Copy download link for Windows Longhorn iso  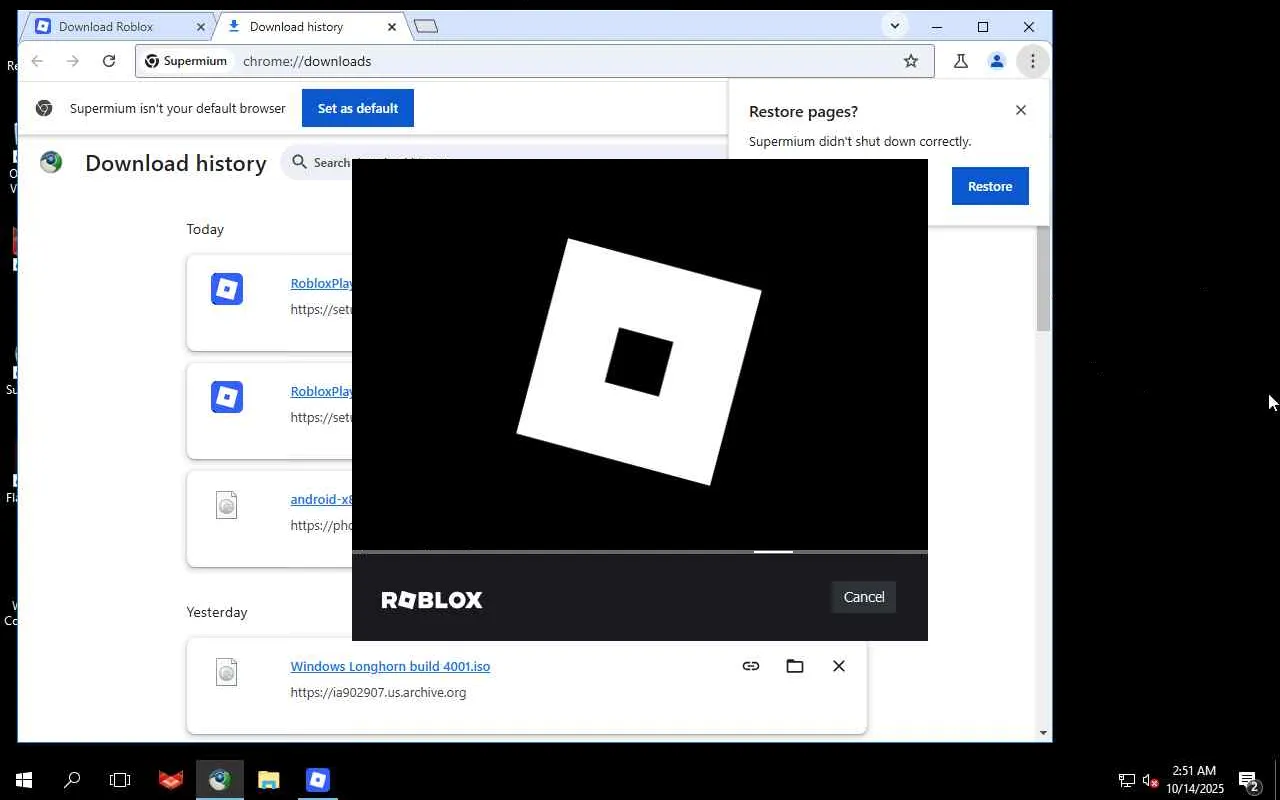tap(751, 666)
